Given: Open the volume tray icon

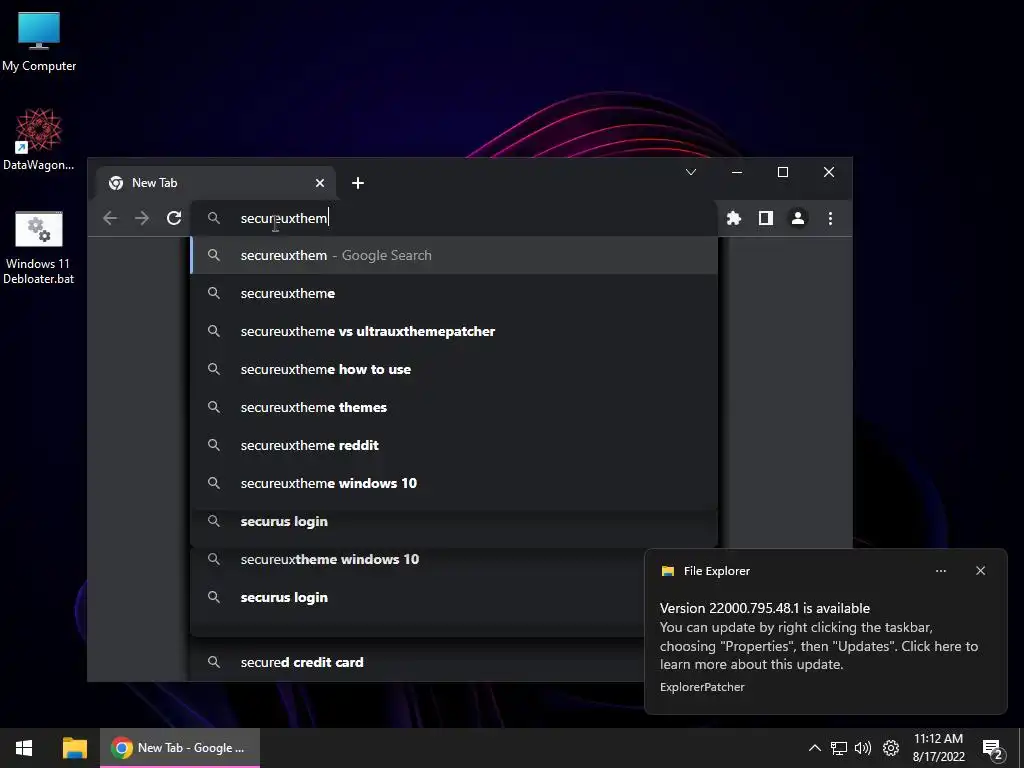Looking at the screenshot, I should coord(863,748).
